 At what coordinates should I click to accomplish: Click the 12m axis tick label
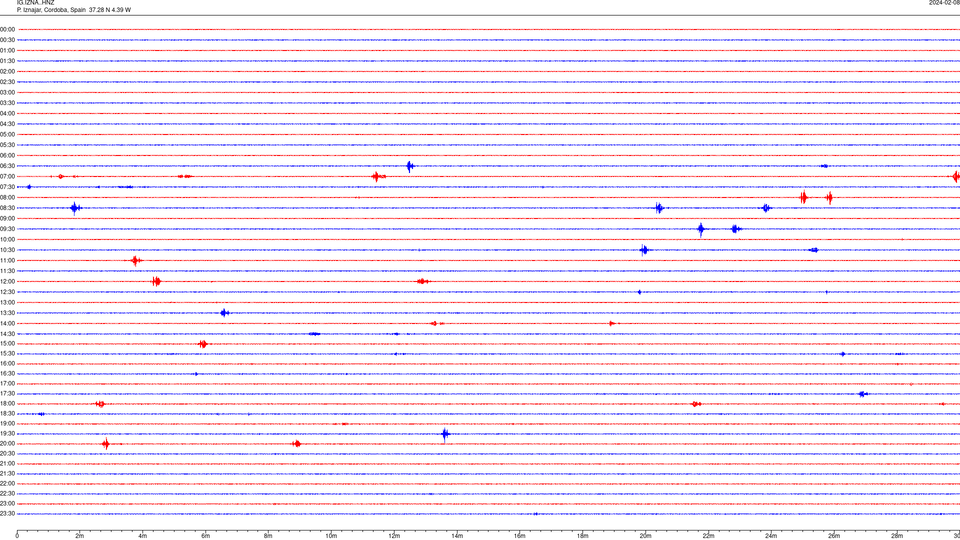[394, 536]
